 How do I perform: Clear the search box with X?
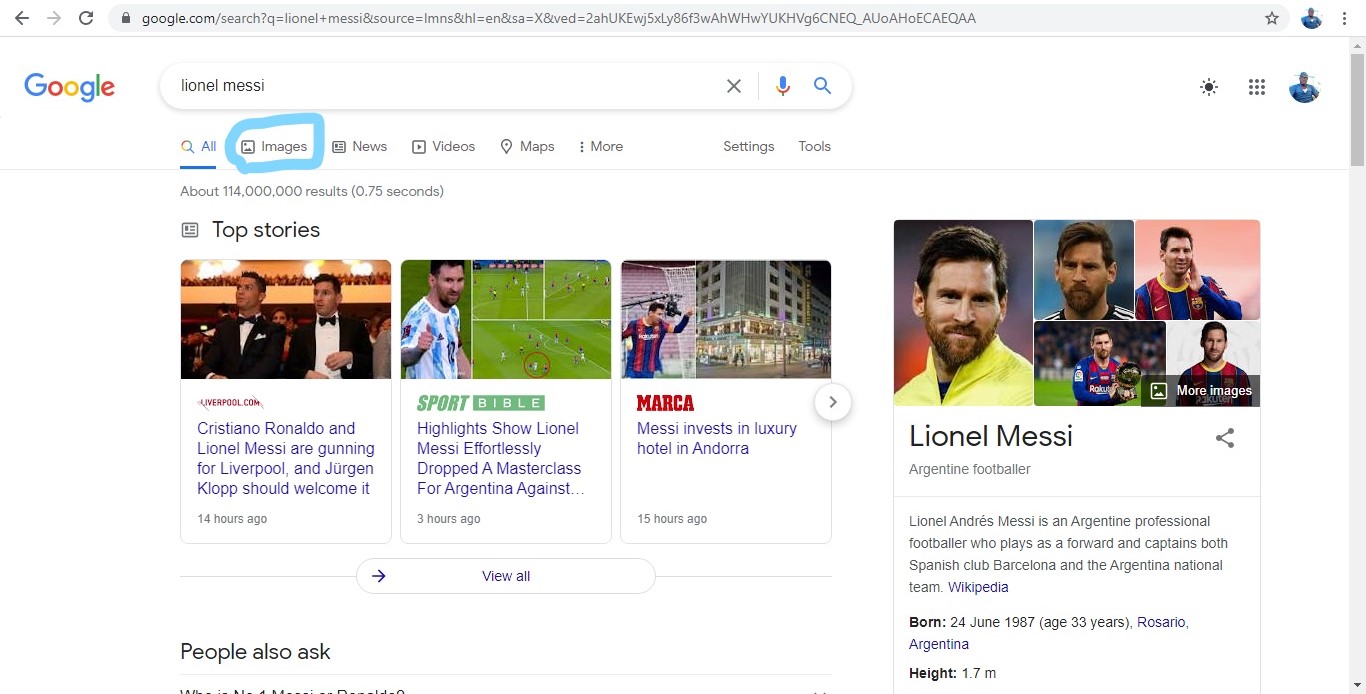click(734, 86)
